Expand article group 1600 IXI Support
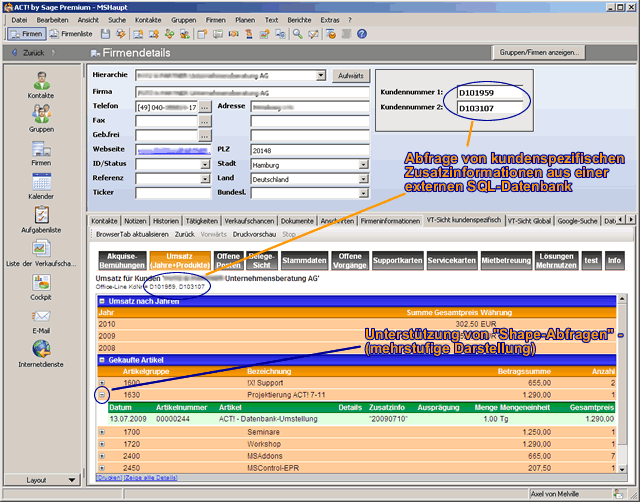The image size is (640, 502). 102,382
